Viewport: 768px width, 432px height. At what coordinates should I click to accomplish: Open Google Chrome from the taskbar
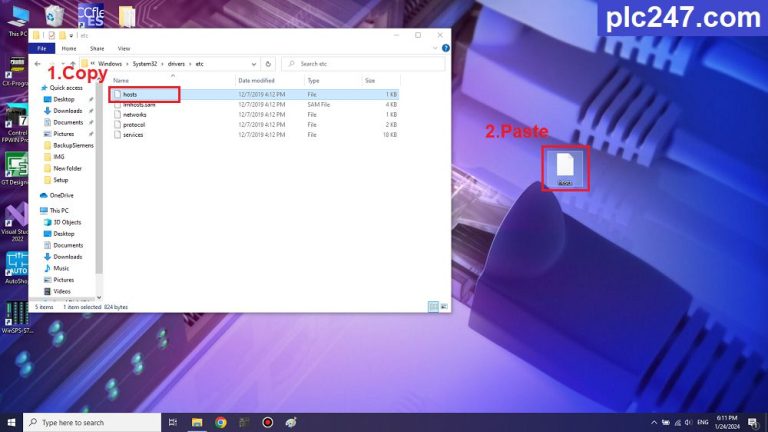[x=220, y=422]
